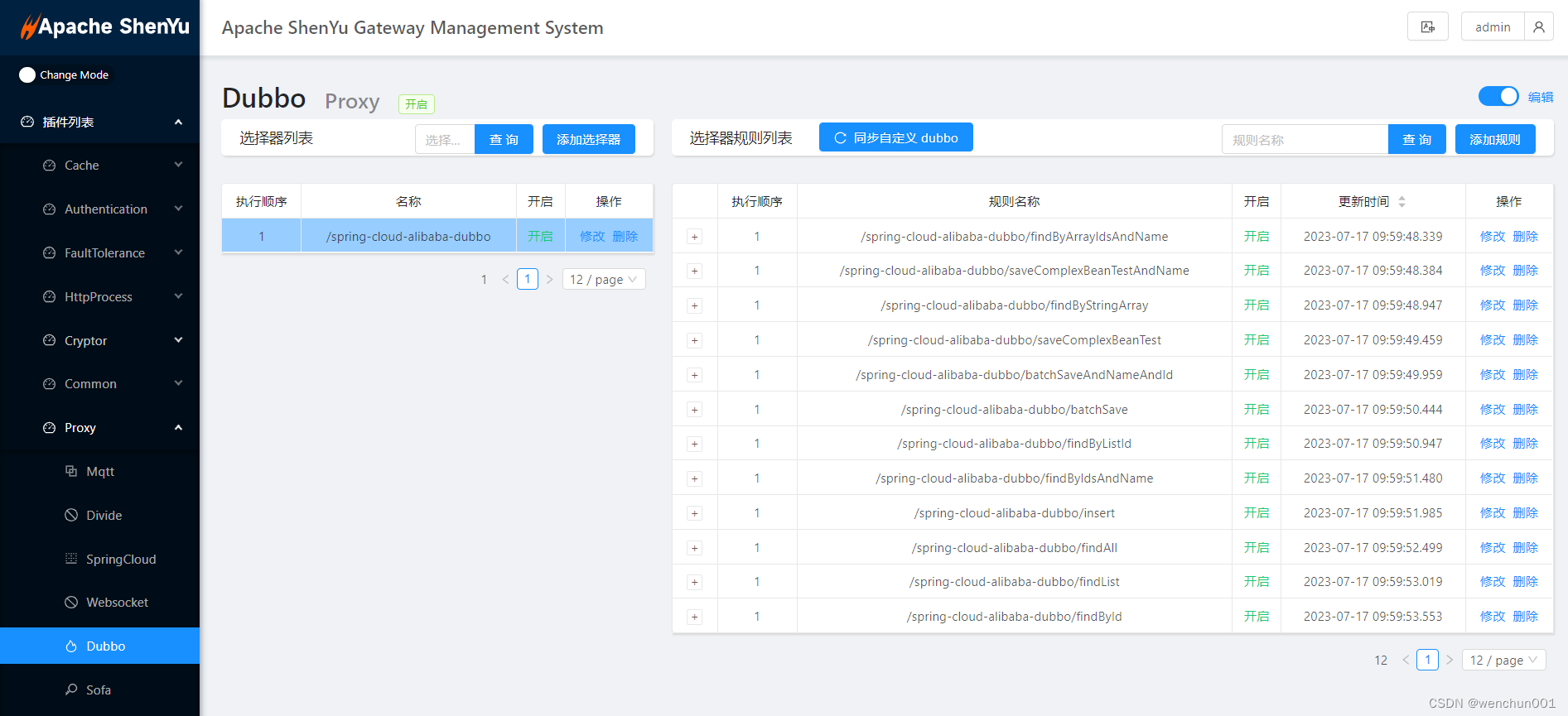Image resolution: width=1568 pixels, height=716 pixels.
Task: Click 修改 for the findAll rule
Action: pyautogui.click(x=1493, y=547)
